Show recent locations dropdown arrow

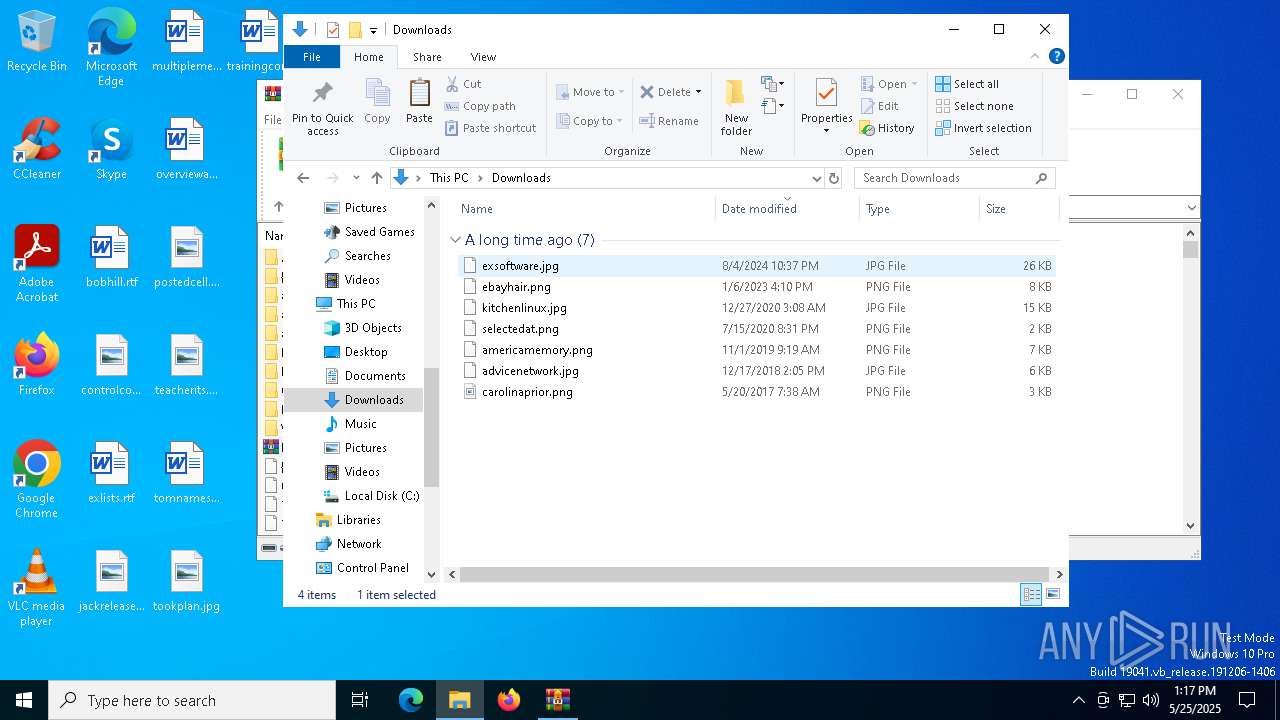356,178
